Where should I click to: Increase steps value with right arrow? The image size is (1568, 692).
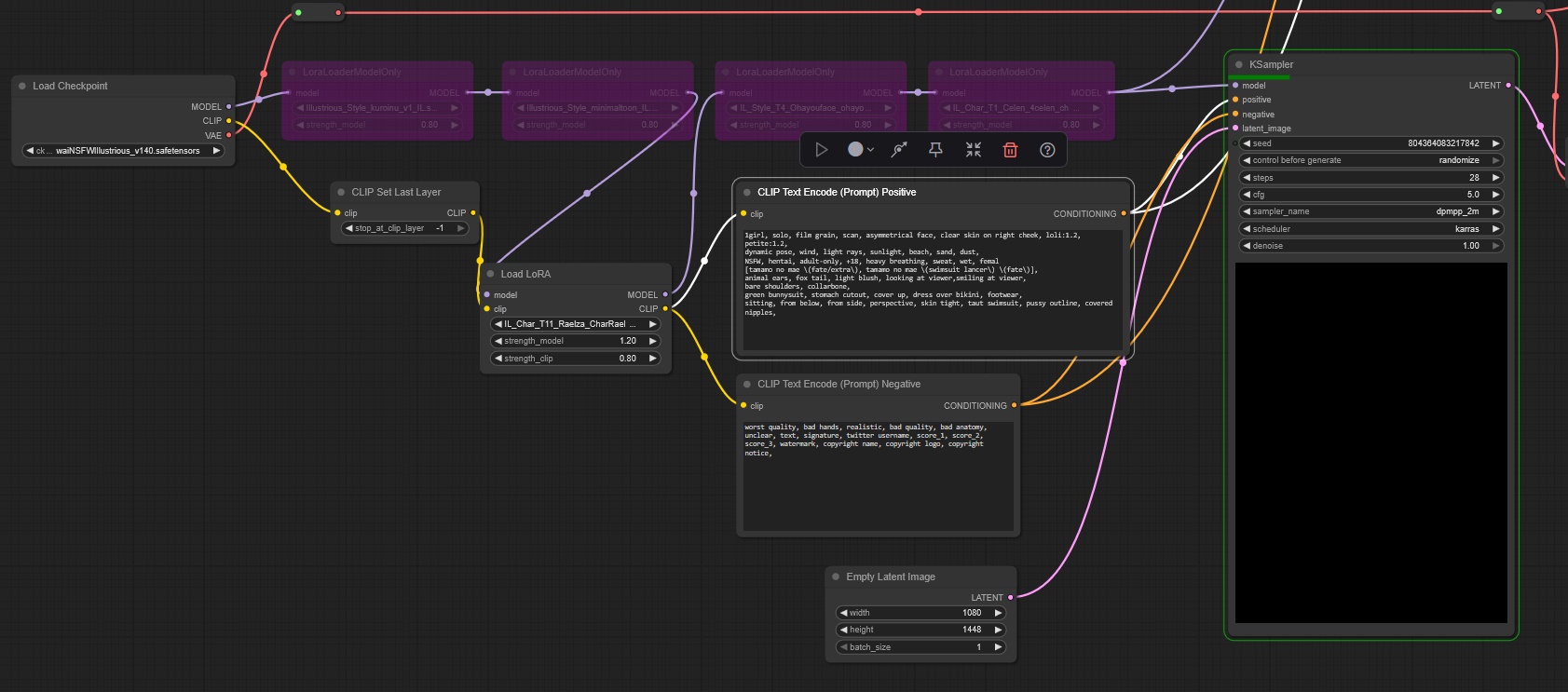[1495, 178]
